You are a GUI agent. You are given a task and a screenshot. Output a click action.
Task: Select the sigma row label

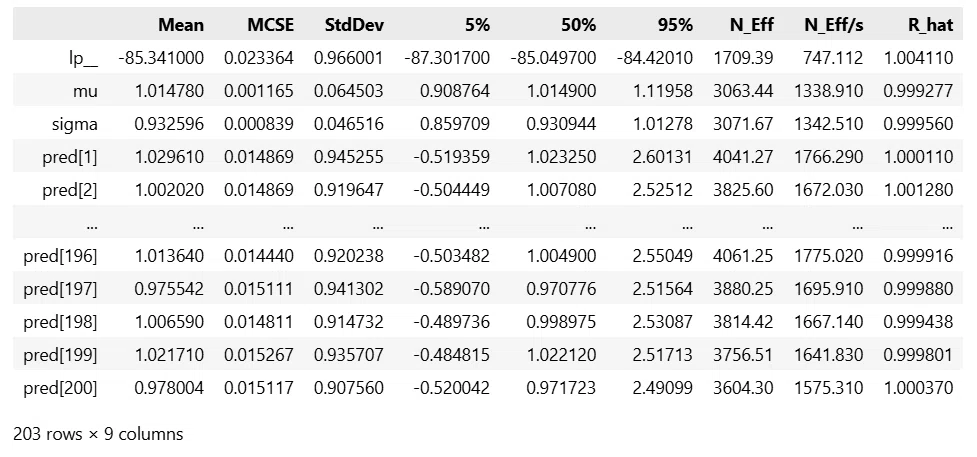(75, 124)
